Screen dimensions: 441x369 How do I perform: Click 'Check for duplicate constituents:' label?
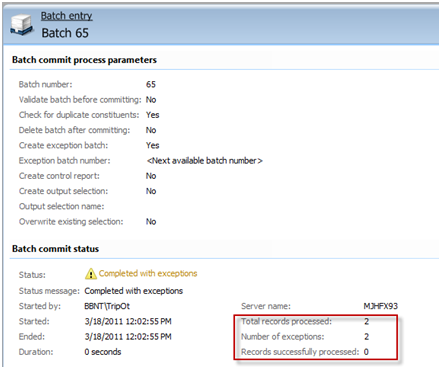[79, 115]
